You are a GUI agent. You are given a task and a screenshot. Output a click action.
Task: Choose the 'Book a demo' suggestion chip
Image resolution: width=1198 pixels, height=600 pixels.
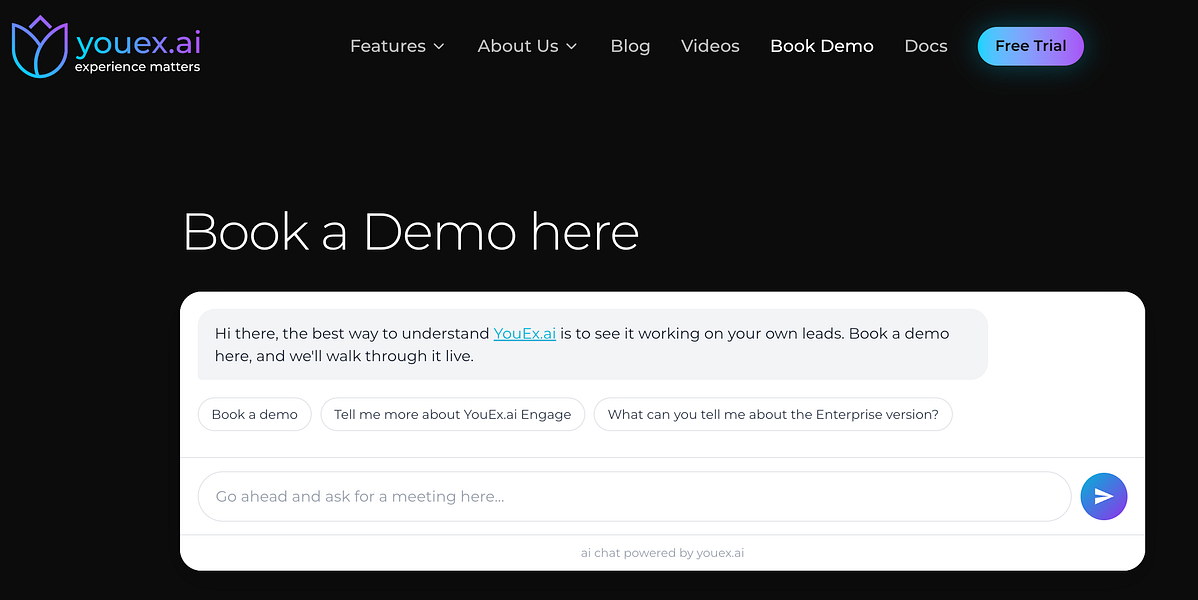pyautogui.click(x=254, y=414)
